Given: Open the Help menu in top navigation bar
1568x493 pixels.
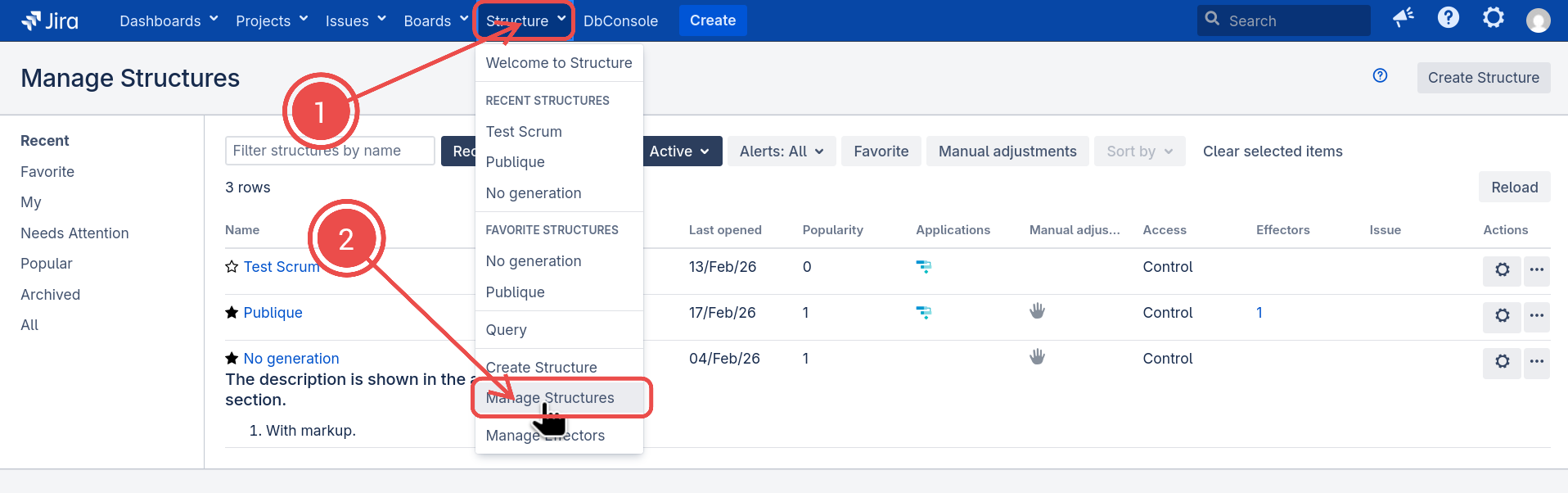Looking at the screenshot, I should 1449,18.
